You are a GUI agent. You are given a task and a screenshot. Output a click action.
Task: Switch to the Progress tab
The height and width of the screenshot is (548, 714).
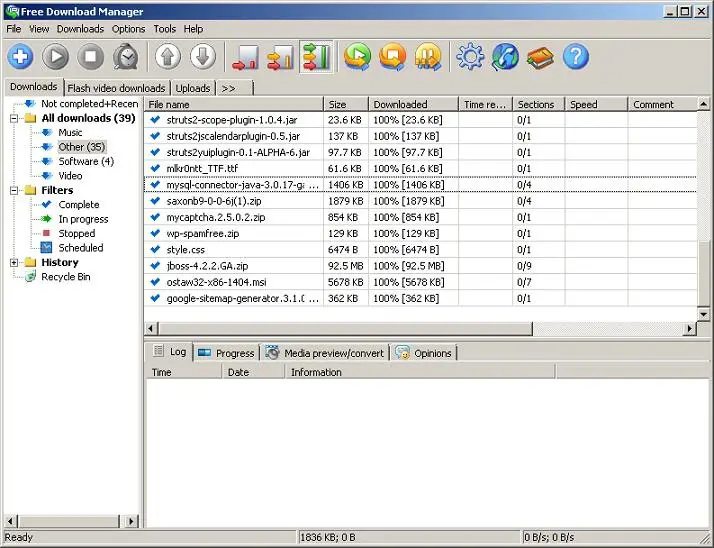tap(226, 353)
